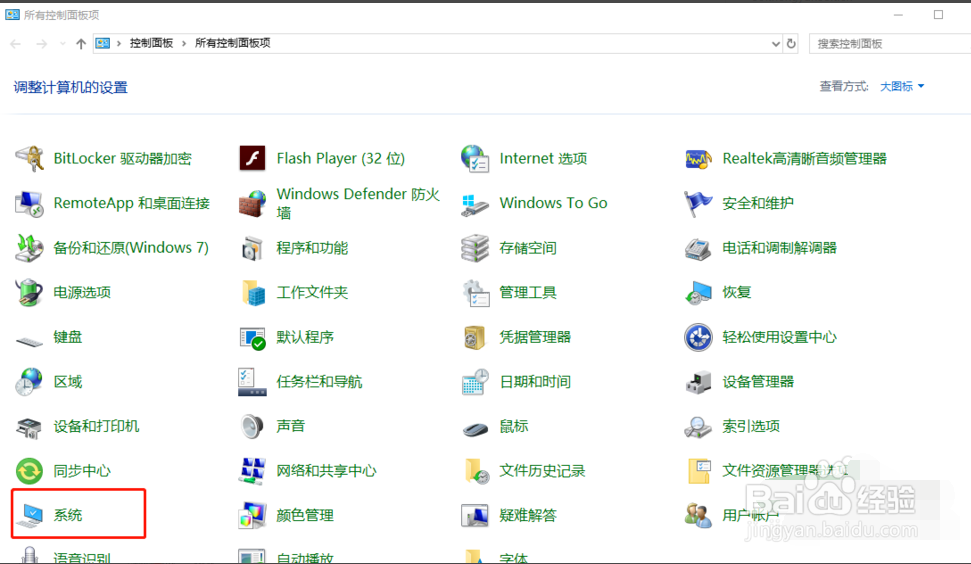Image resolution: width=971 pixels, height=564 pixels.
Task: Go forward with the right arrow button
Action: click(41, 43)
